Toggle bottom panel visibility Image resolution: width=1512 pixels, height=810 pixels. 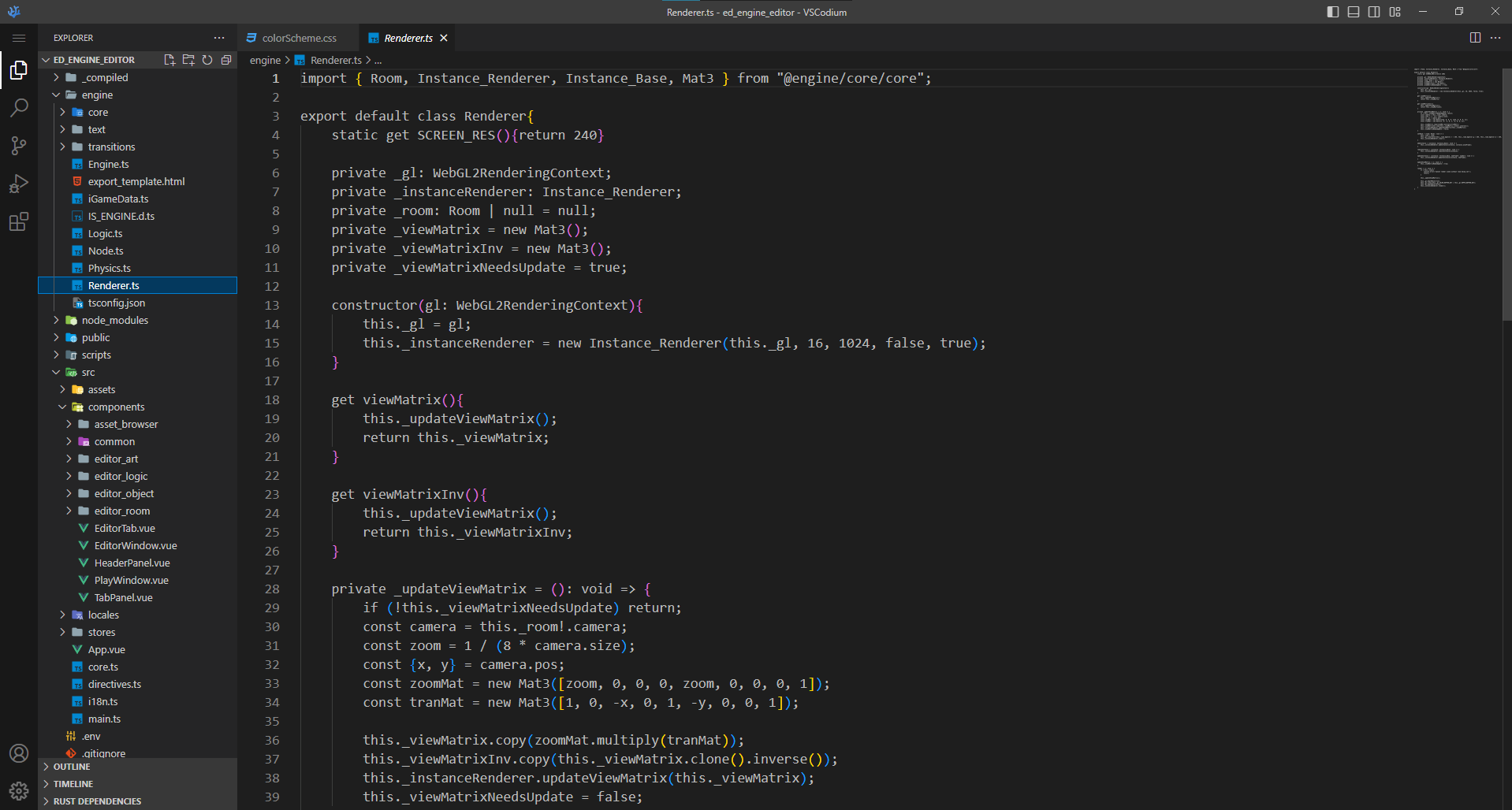(x=1354, y=12)
